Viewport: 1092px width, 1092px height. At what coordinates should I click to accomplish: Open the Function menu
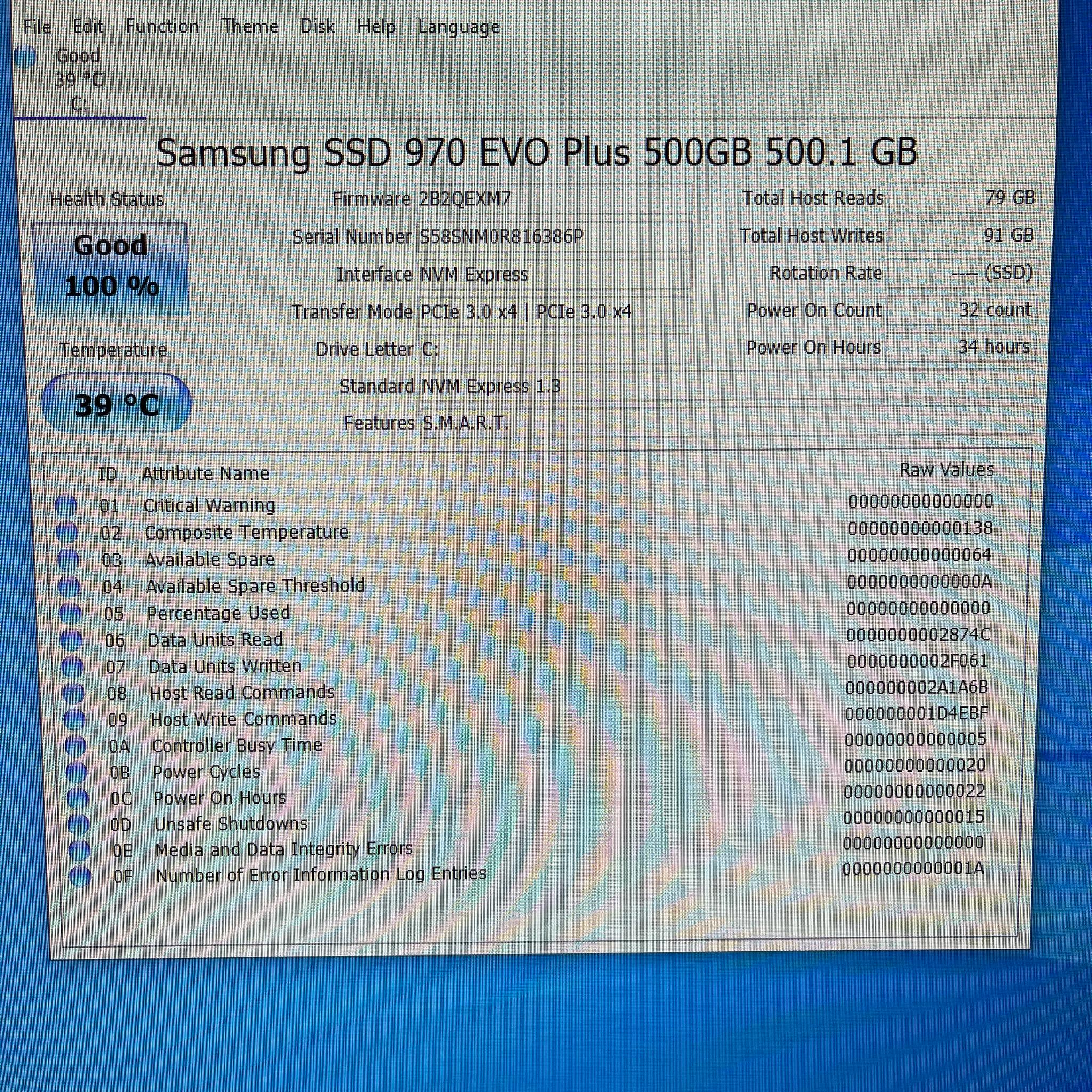click(162, 26)
